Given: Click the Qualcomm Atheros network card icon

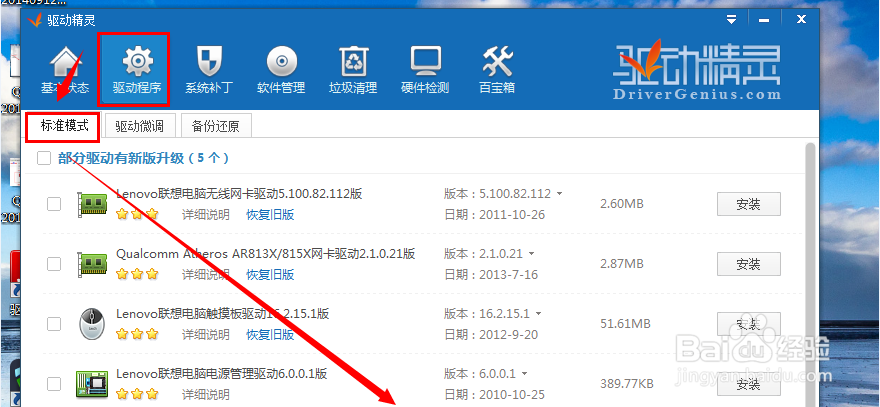Looking at the screenshot, I should coord(91,264).
